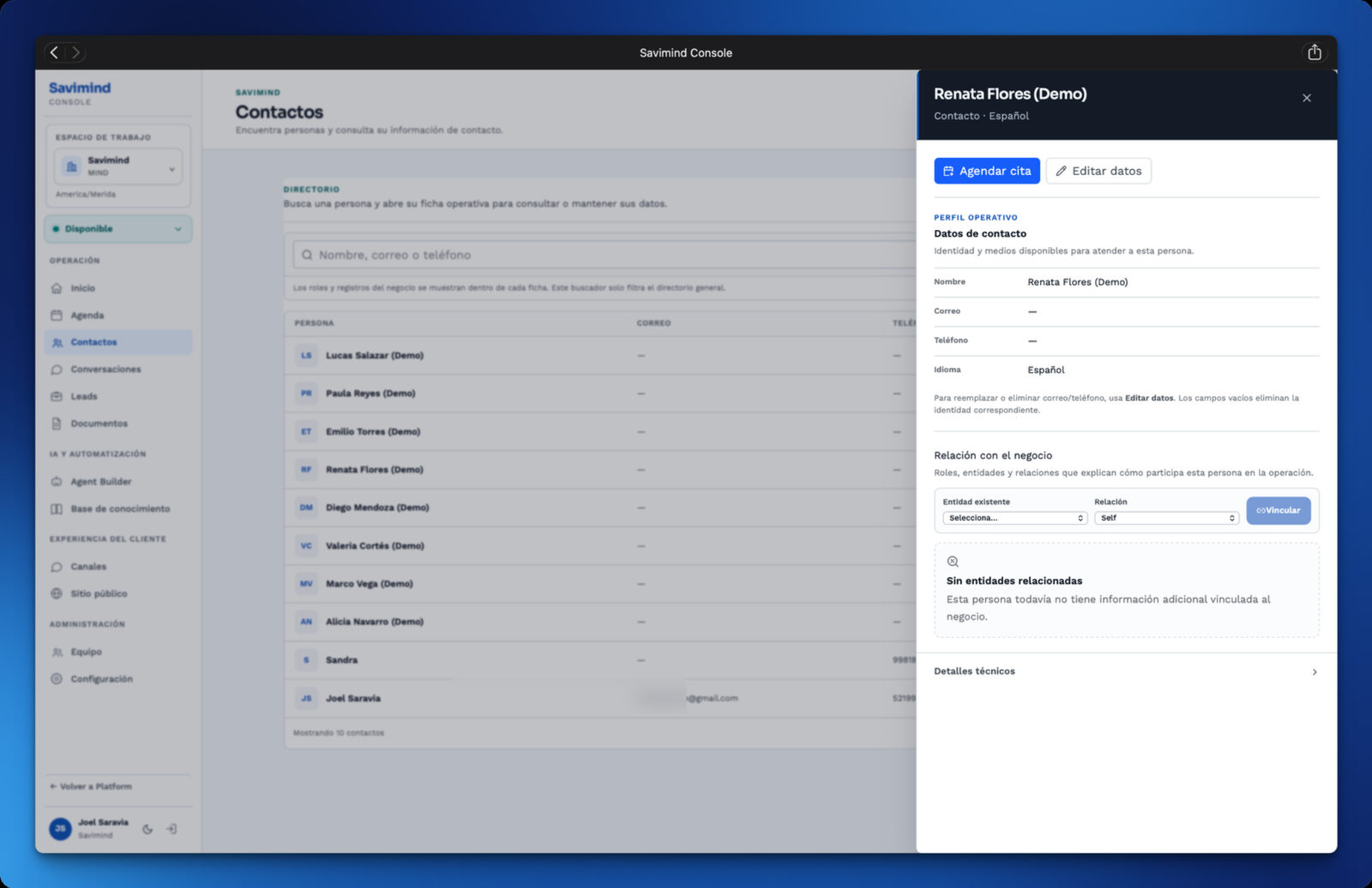This screenshot has width=1372, height=888.
Task: Open the Disponible status dropdown
Action: click(118, 229)
